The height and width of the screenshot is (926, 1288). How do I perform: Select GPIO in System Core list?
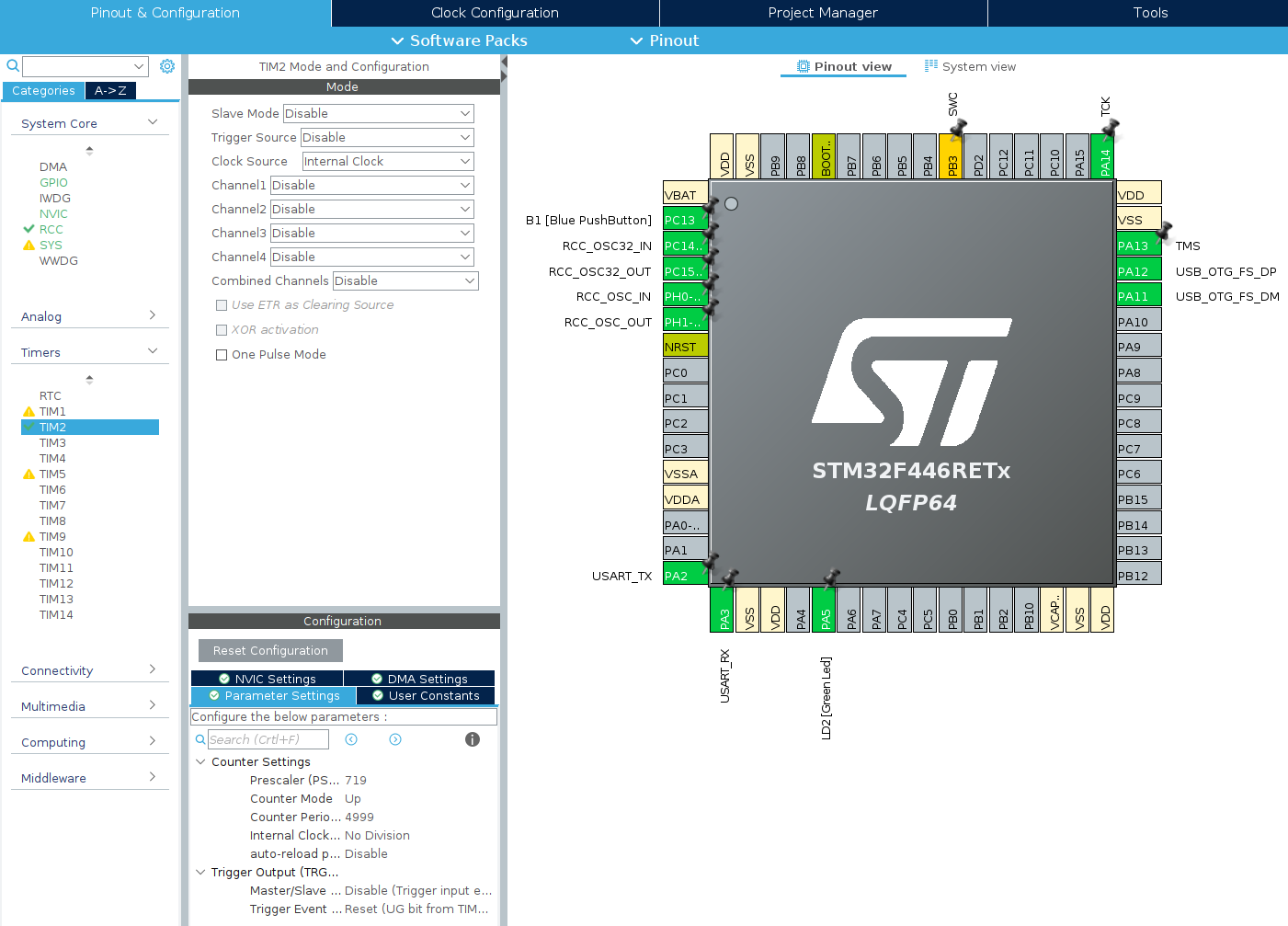53,182
